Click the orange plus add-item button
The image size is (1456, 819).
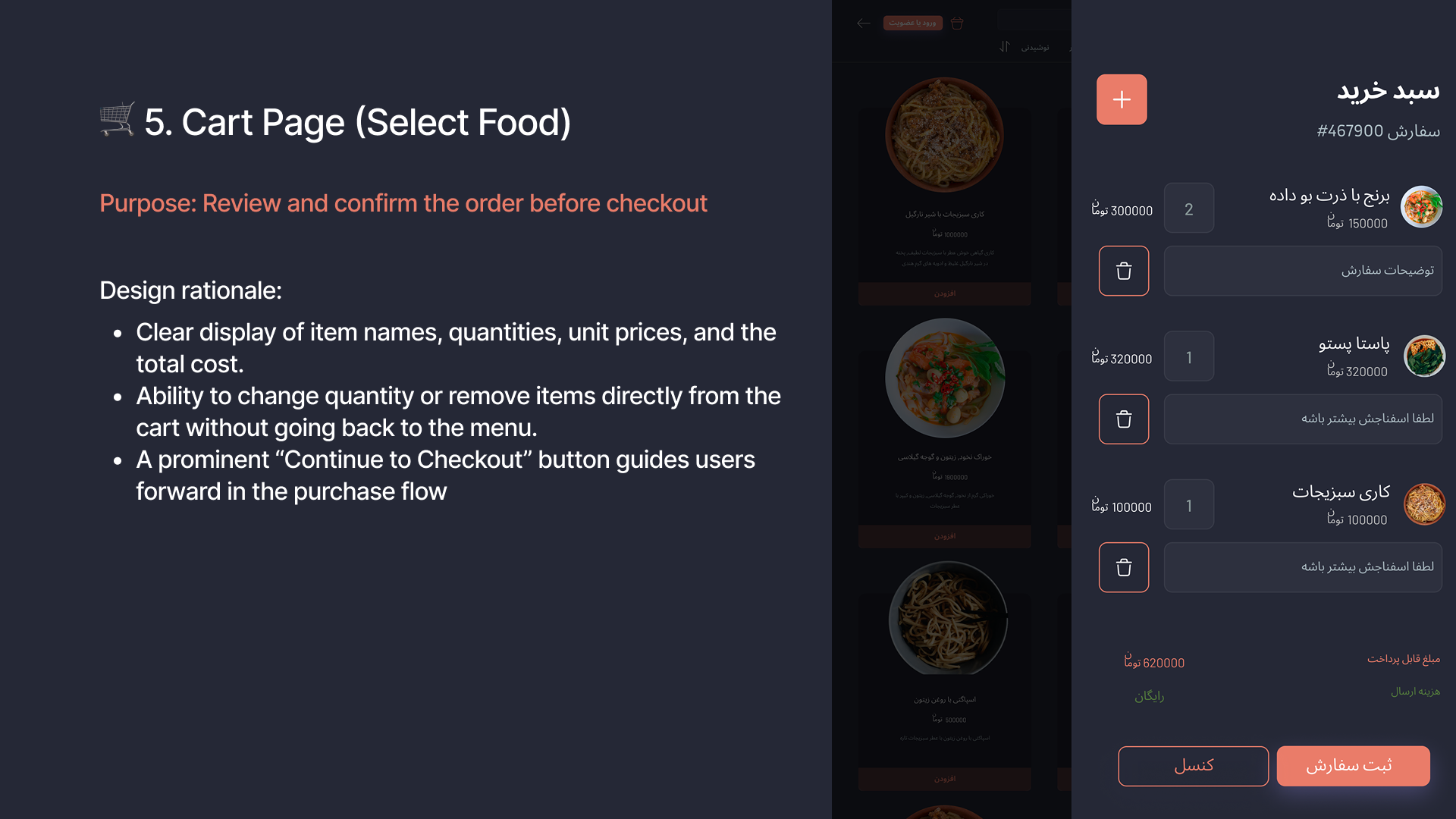click(1121, 99)
